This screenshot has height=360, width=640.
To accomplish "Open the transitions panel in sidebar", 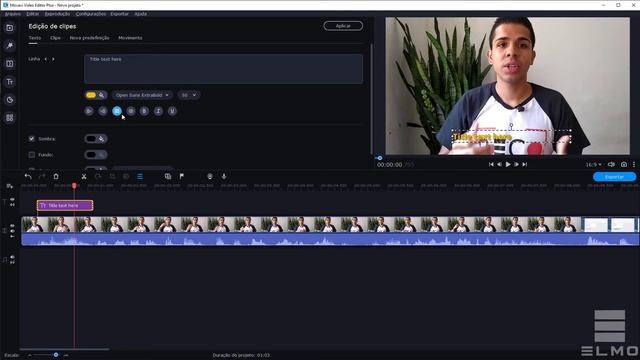I will (x=10, y=64).
